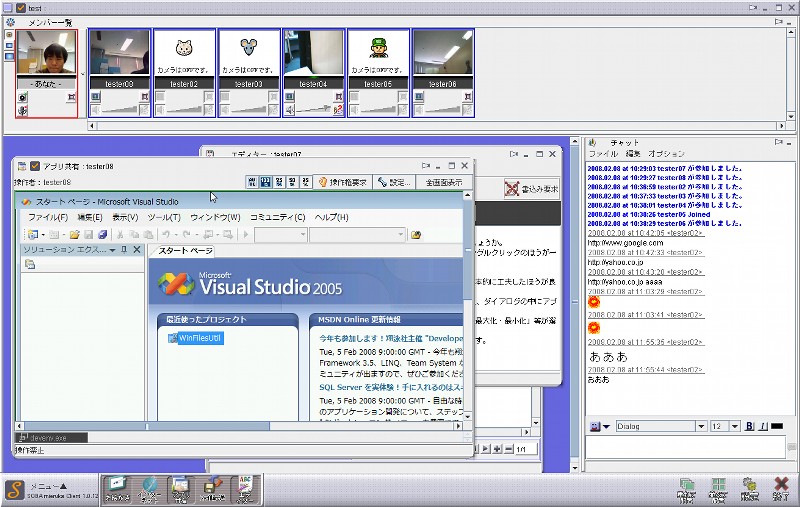Viewport: 800px width, 507px height.
Task: Open the internet browser tool in dock
Action: (x=149, y=489)
